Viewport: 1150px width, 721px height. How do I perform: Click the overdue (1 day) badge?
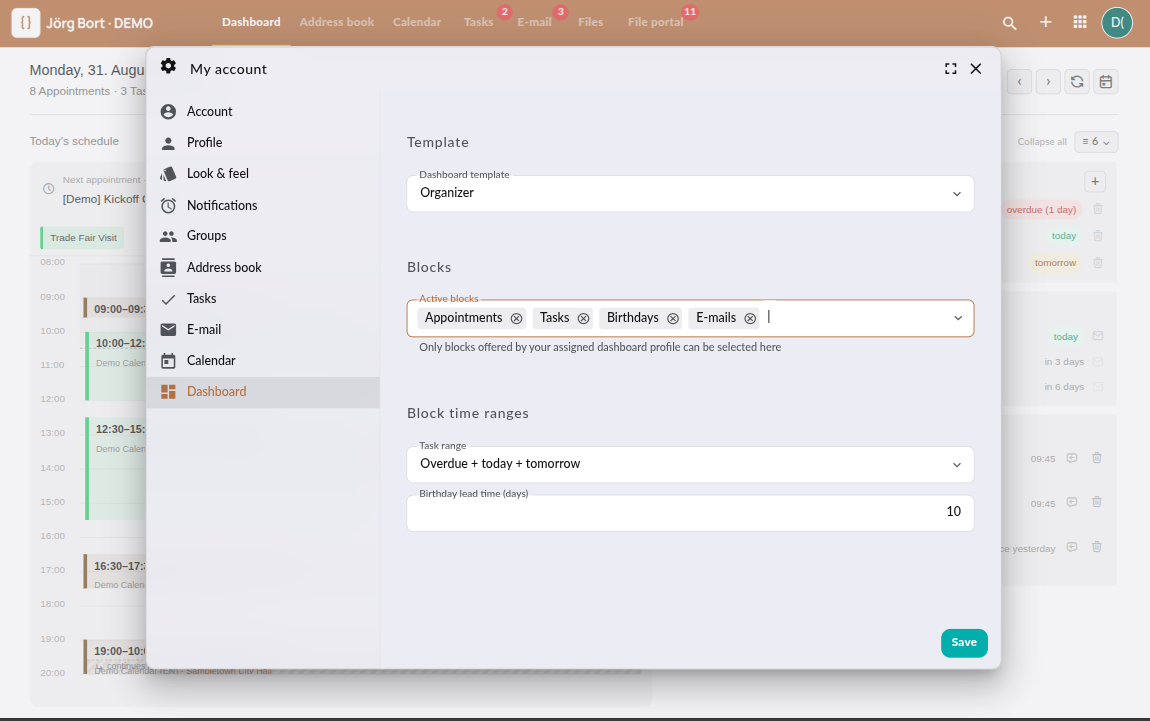click(1041, 210)
